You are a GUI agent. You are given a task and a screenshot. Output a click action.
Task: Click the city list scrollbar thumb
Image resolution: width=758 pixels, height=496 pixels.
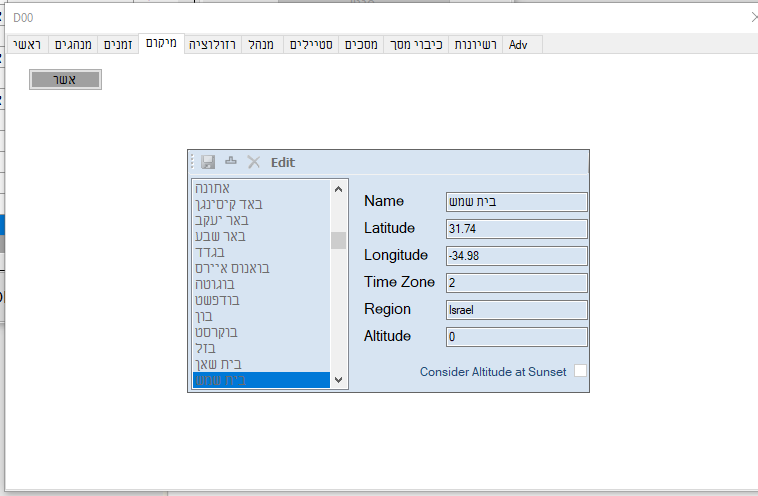pyautogui.click(x=338, y=240)
